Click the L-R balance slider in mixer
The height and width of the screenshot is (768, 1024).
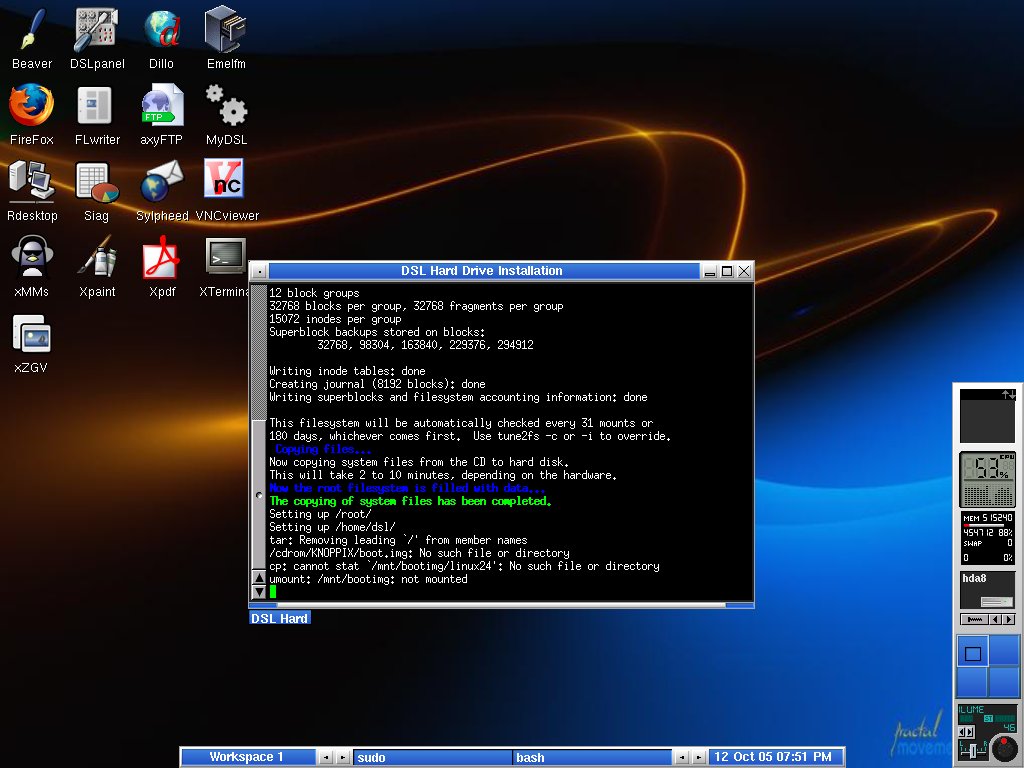973,751
